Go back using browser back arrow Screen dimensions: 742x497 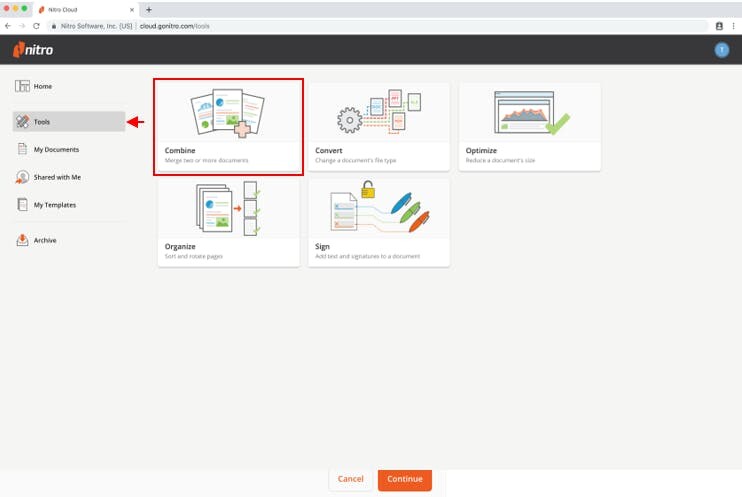point(8,25)
